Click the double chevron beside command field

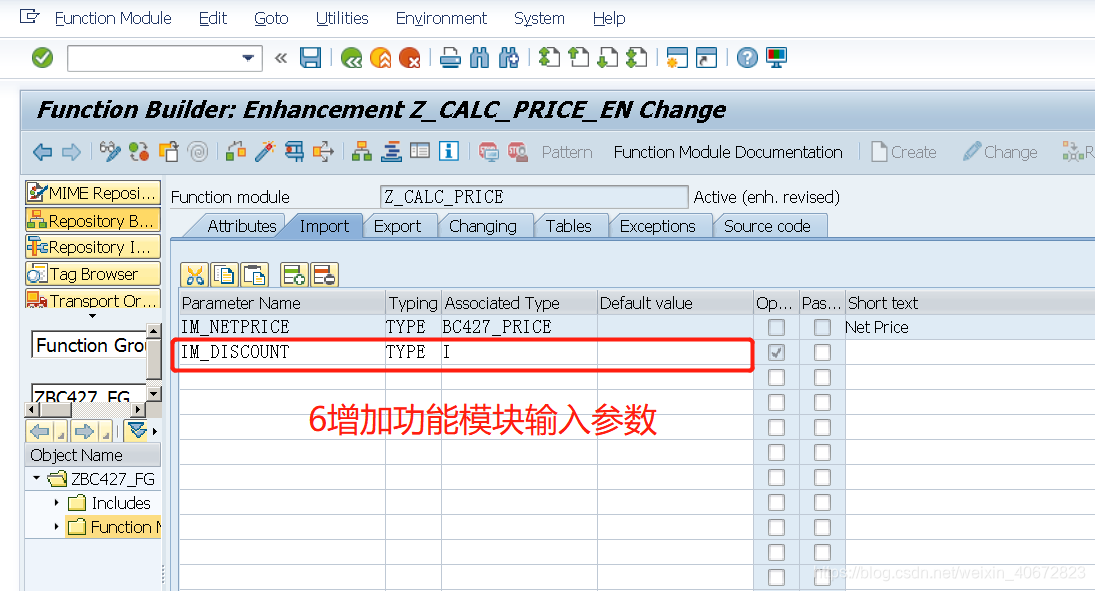click(281, 58)
